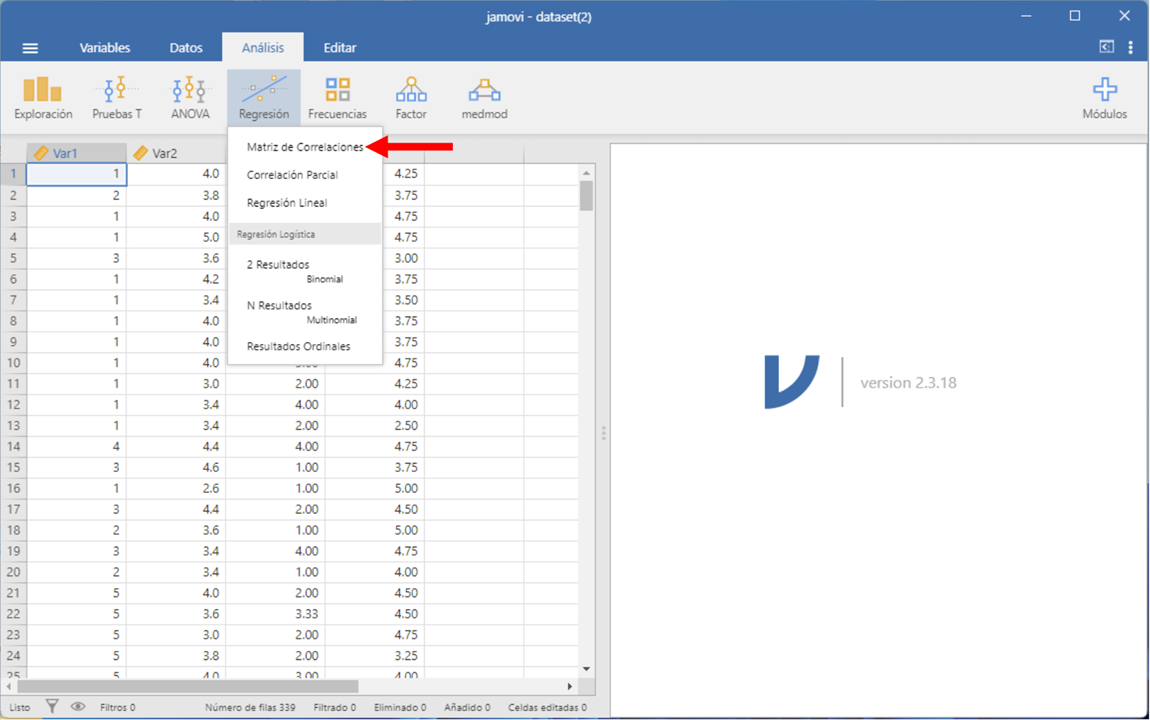Choose Regresión Lineal from the menu
This screenshot has height=720, width=1150.
[287, 203]
